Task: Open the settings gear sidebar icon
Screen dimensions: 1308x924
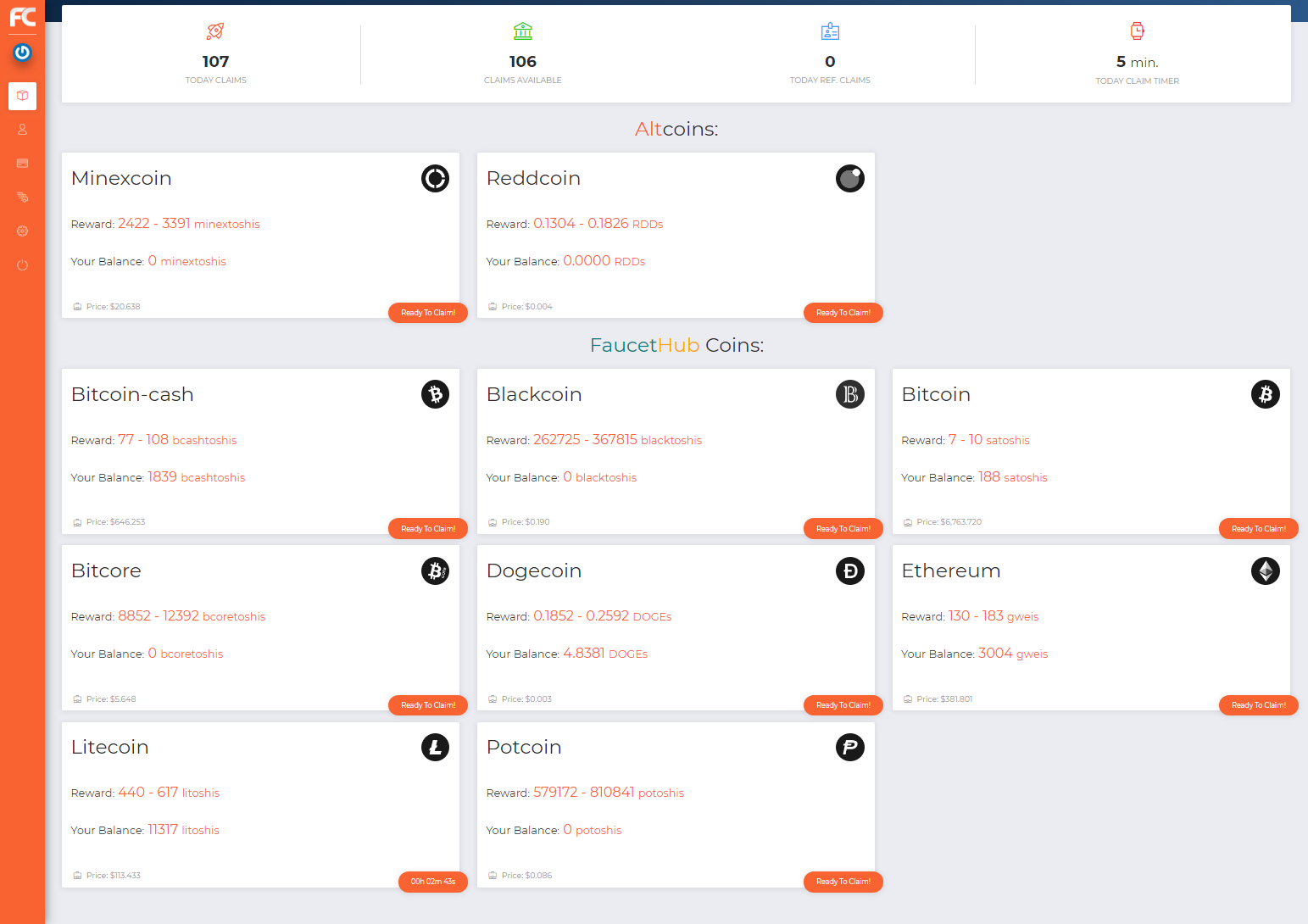Action: tap(22, 231)
